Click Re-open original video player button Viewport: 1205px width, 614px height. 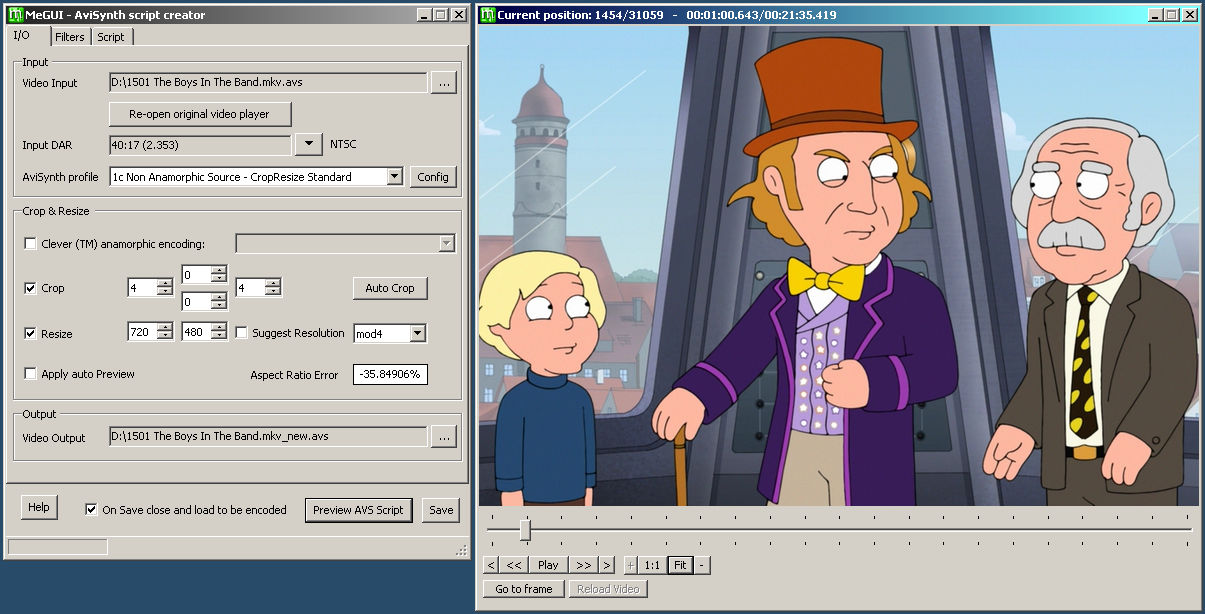(200, 114)
